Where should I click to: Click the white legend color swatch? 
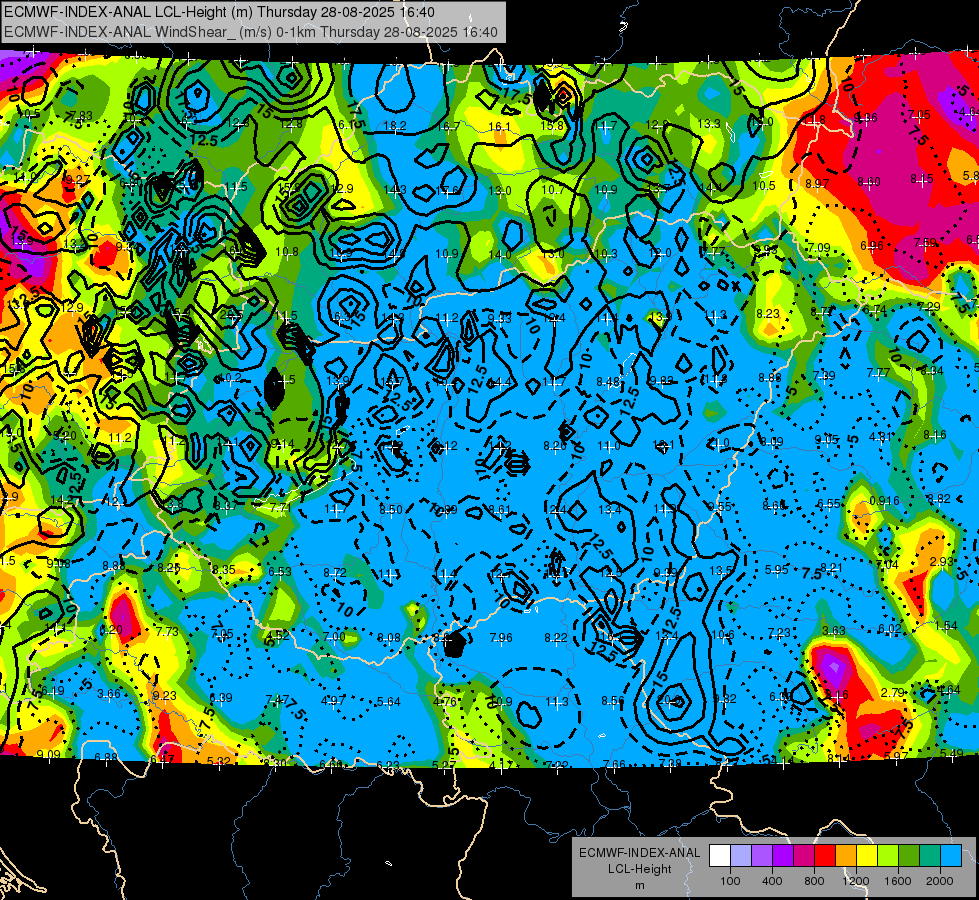(x=720, y=856)
